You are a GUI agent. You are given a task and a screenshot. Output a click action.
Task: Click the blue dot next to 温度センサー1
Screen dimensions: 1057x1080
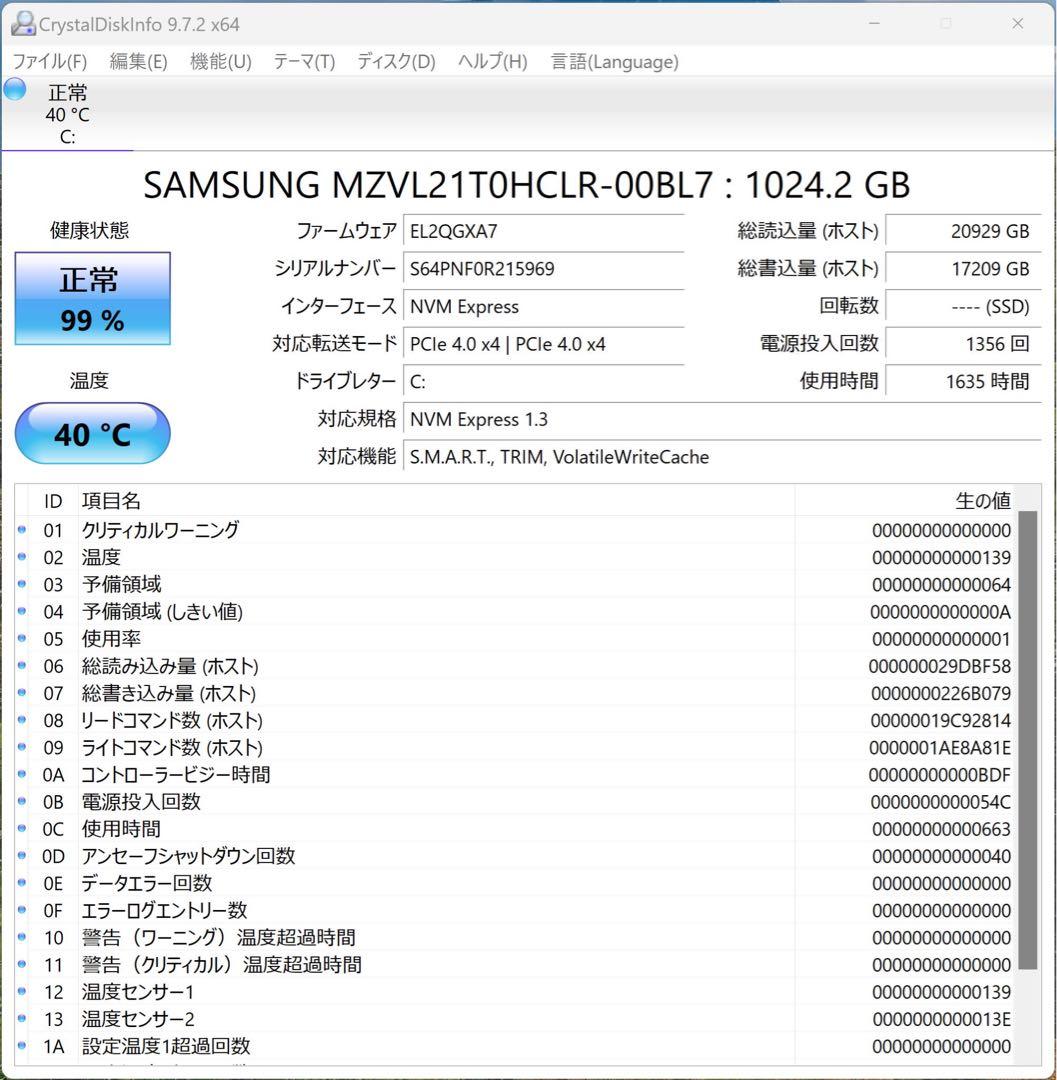pos(22,992)
